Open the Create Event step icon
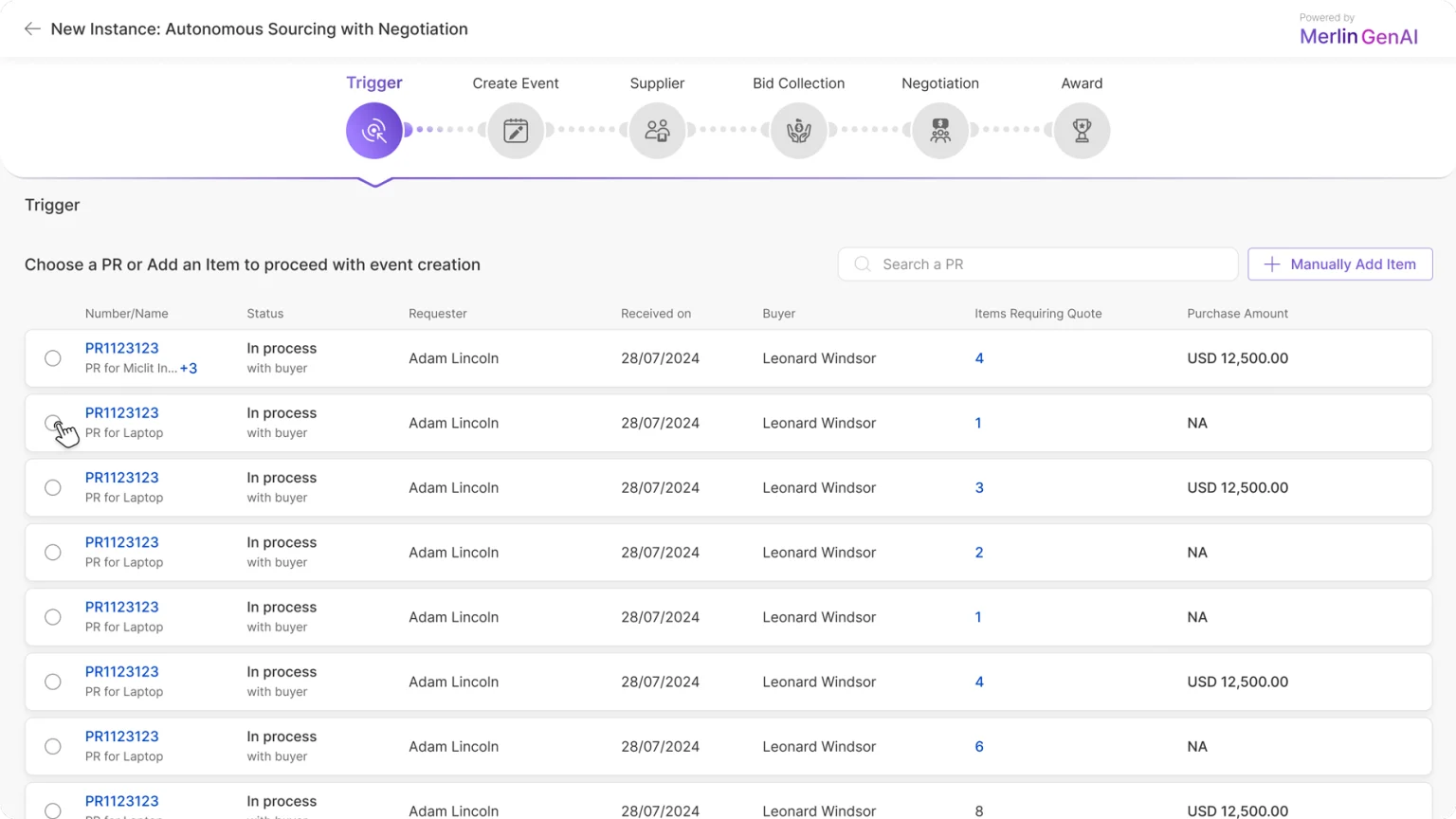1456x819 pixels. click(x=516, y=131)
